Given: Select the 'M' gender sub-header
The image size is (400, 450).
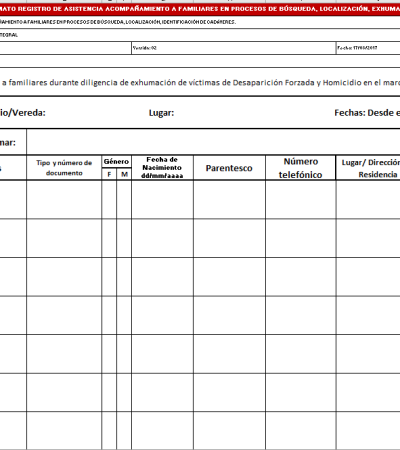Looking at the screenshot, I should pos(124,174).
